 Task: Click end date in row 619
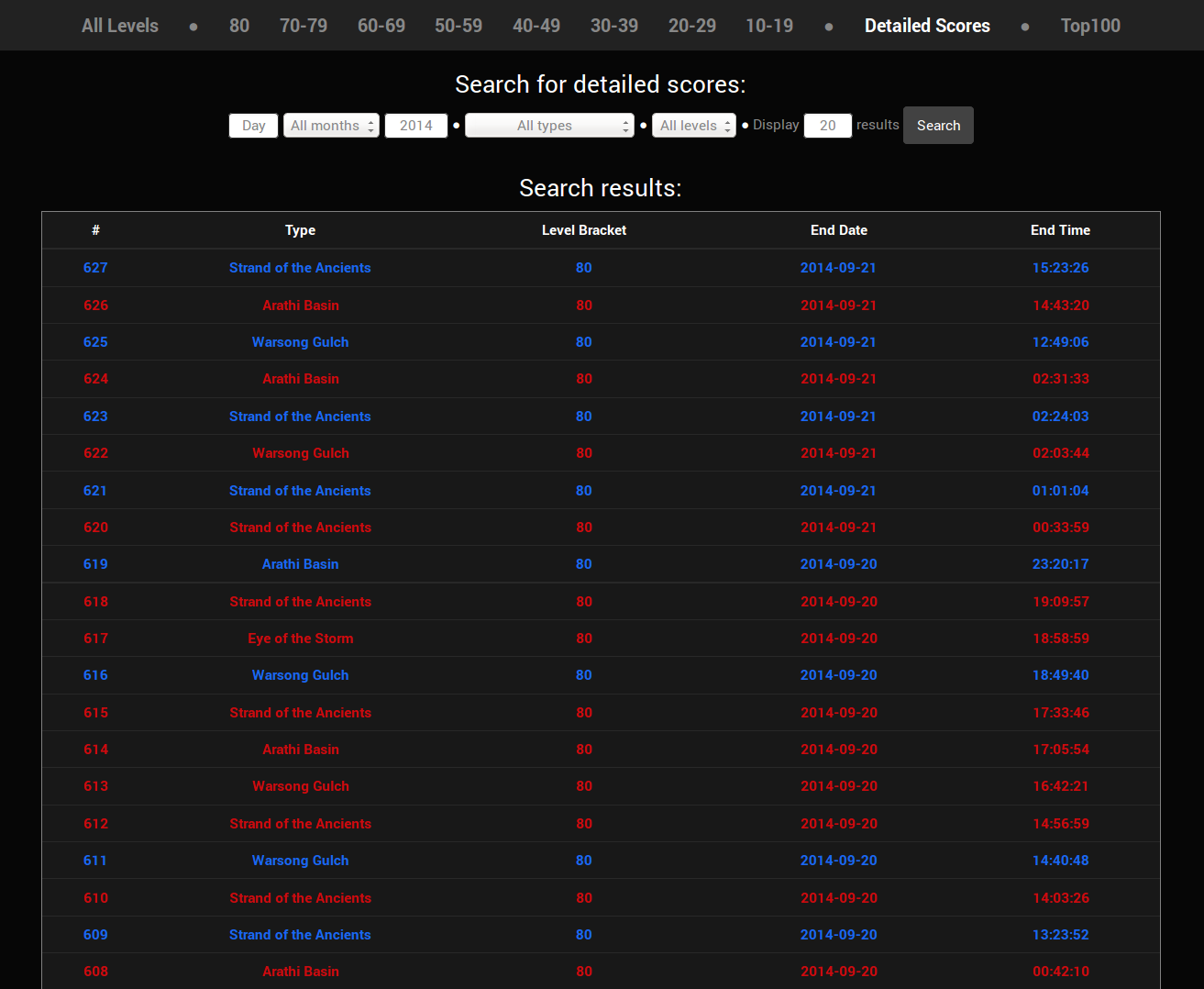click(x=838, y=564)
